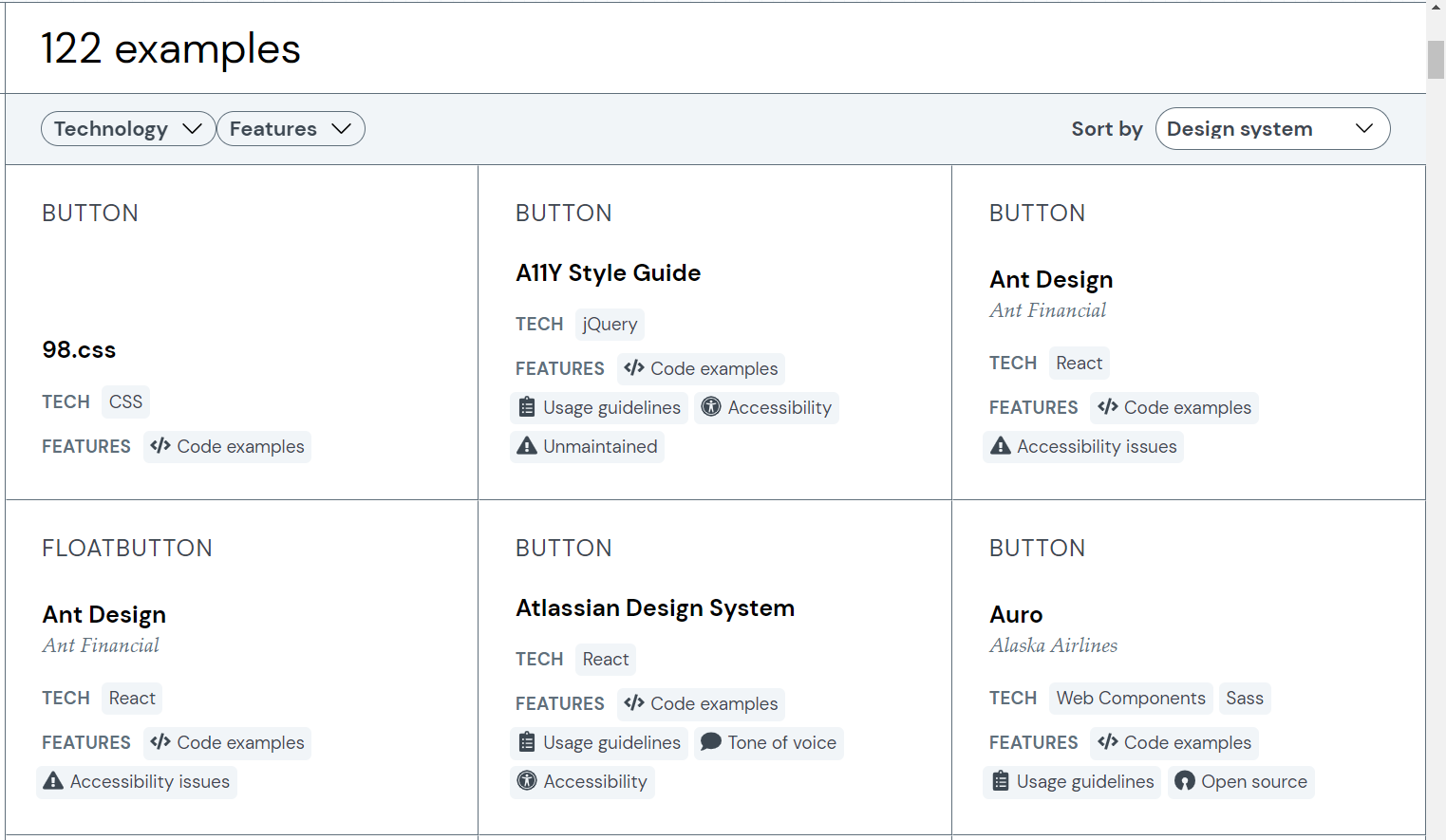Screen dimensions: 1446x840
Task: Expand the Technology filter dropdown
Action: coord(128,129)
